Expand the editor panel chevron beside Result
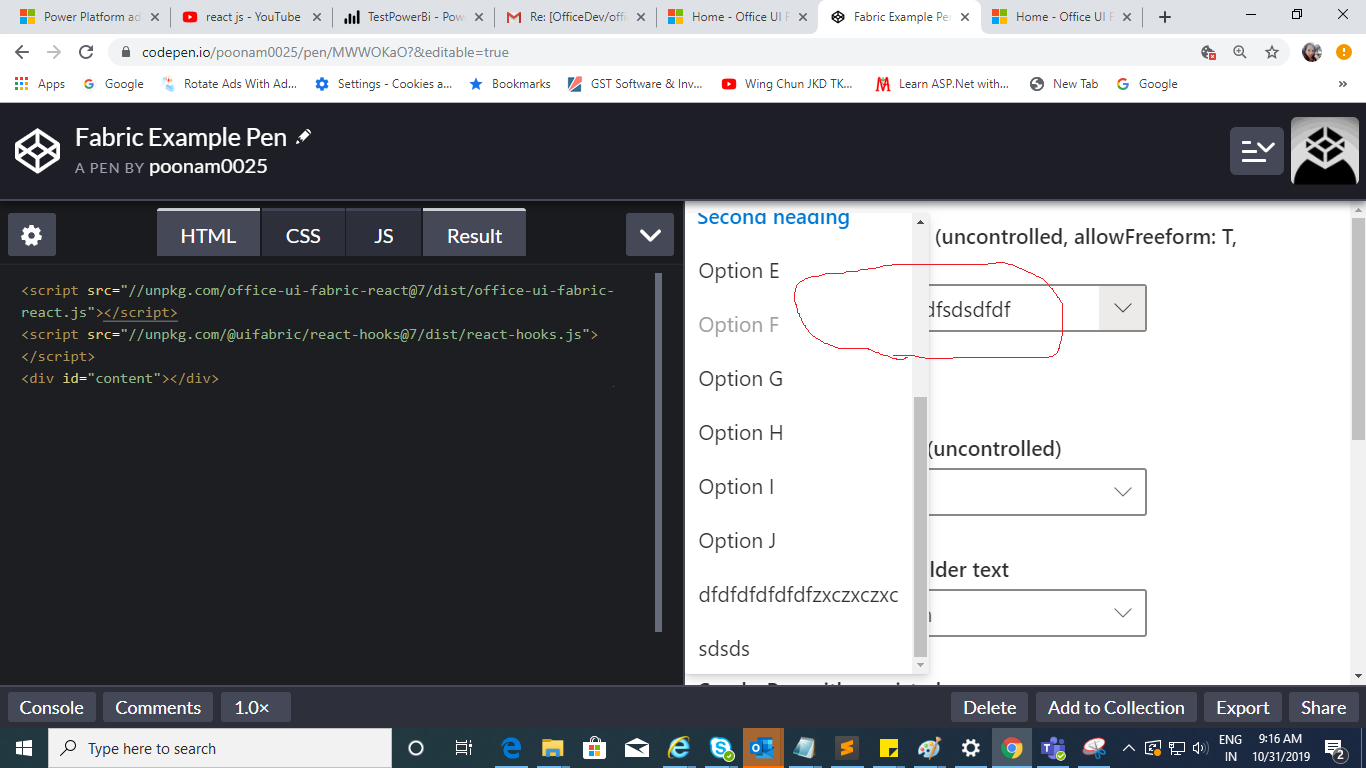1366x768 pixels. 649,234
